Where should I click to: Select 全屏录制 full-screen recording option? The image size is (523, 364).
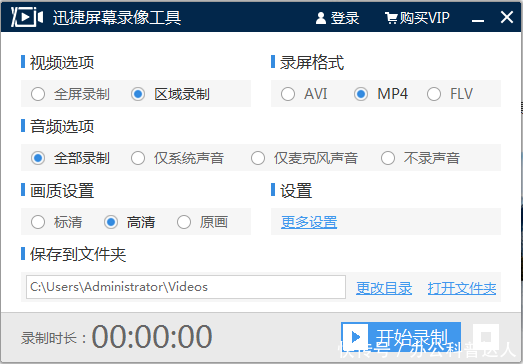pos(70,94)
